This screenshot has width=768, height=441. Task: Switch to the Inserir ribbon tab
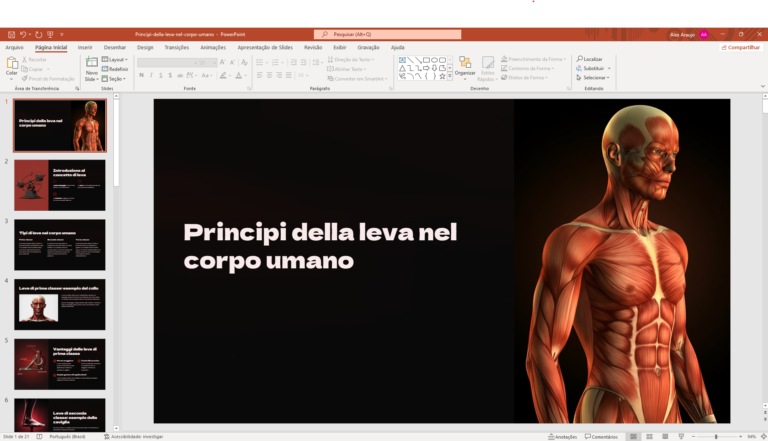[x=85, y=47]
